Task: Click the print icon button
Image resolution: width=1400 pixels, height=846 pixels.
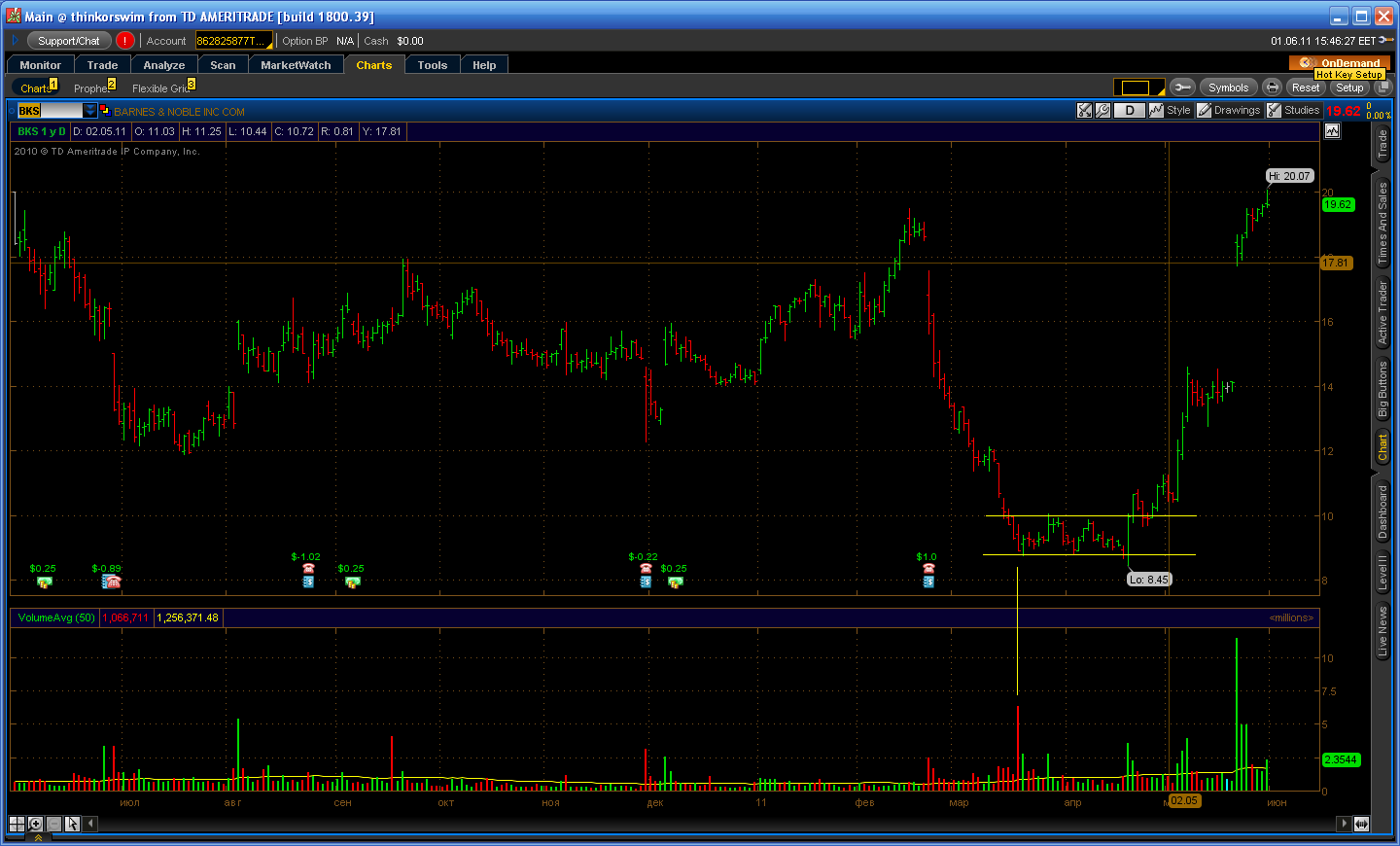Action: click(1272, 88)
